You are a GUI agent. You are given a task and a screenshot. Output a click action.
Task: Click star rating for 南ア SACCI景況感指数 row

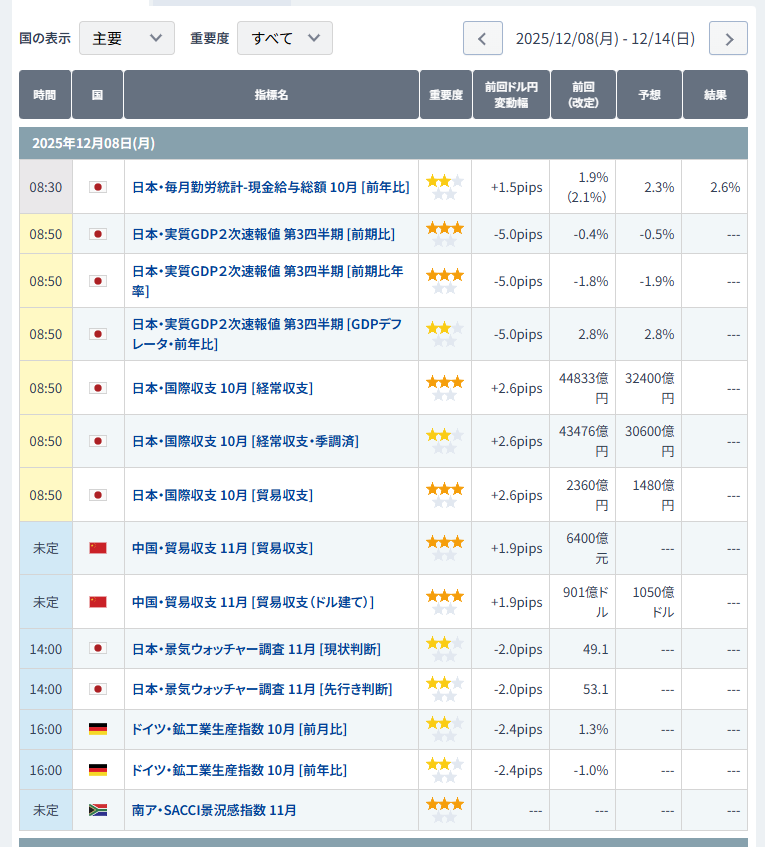(x=444, y=809)
